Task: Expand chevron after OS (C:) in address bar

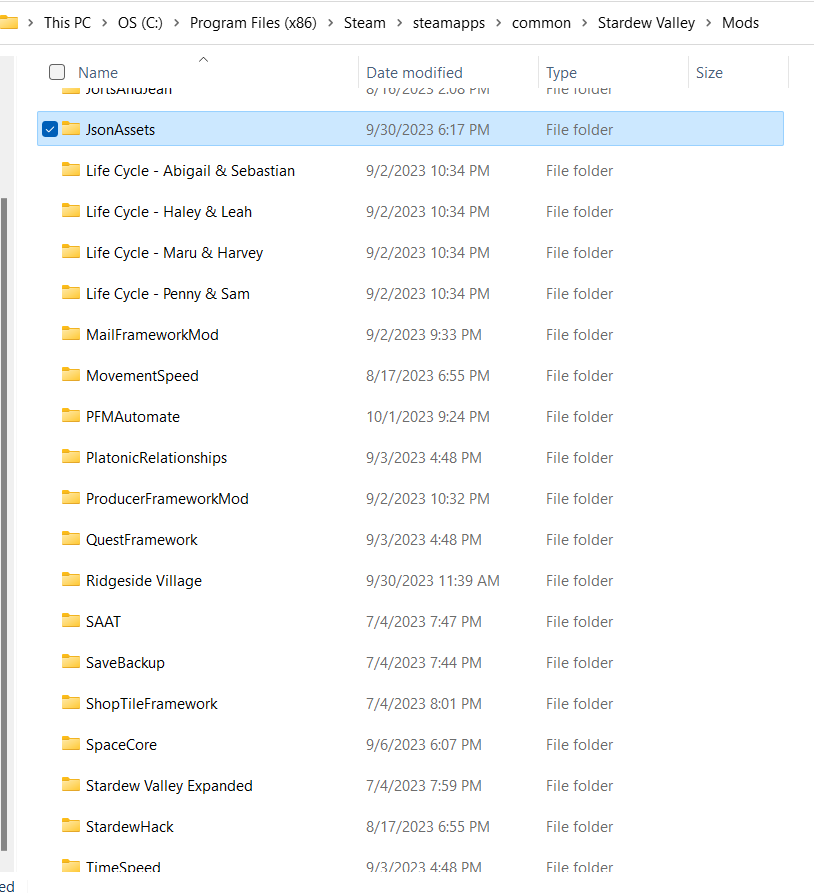Action: click(x=177, y=23)
